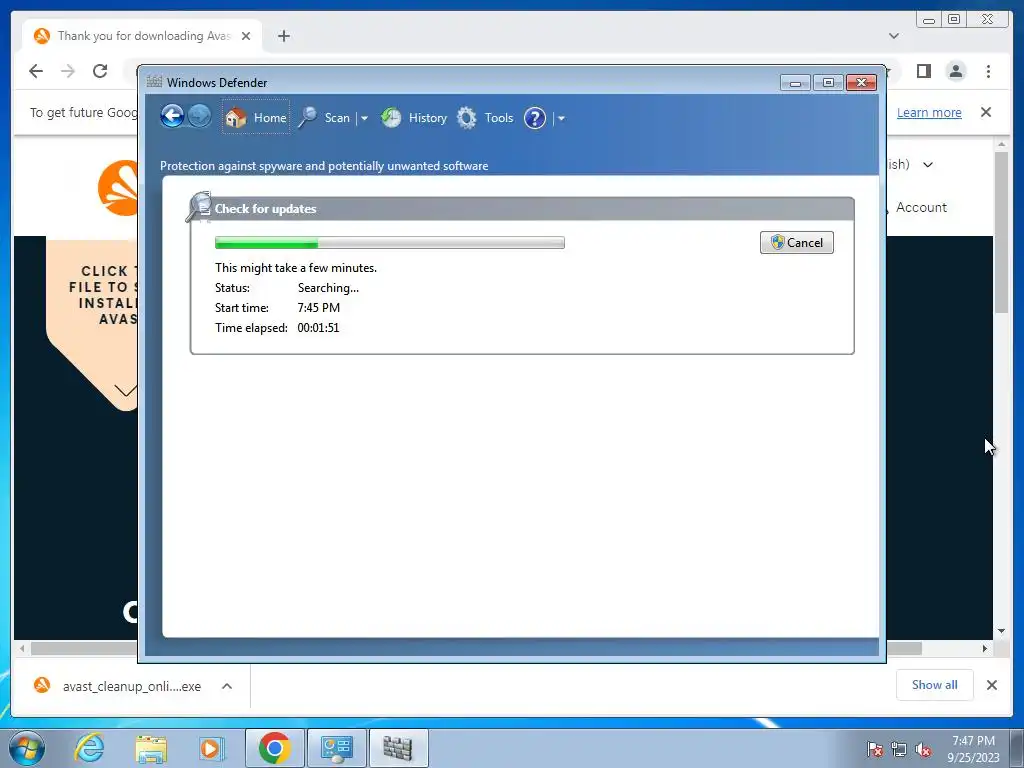Click Chrome forward navigation arrow
This screenshot has height=768, width=1024.
[68, 71]
